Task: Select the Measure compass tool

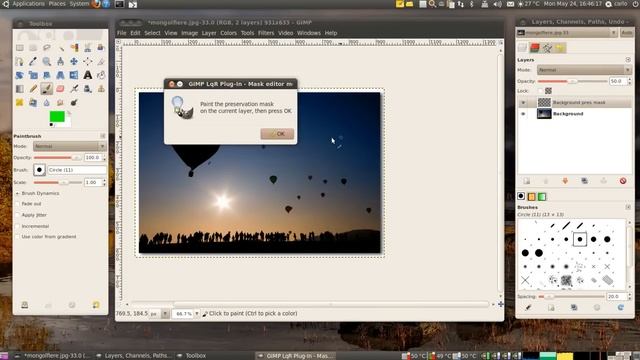Action: [60, 62]
